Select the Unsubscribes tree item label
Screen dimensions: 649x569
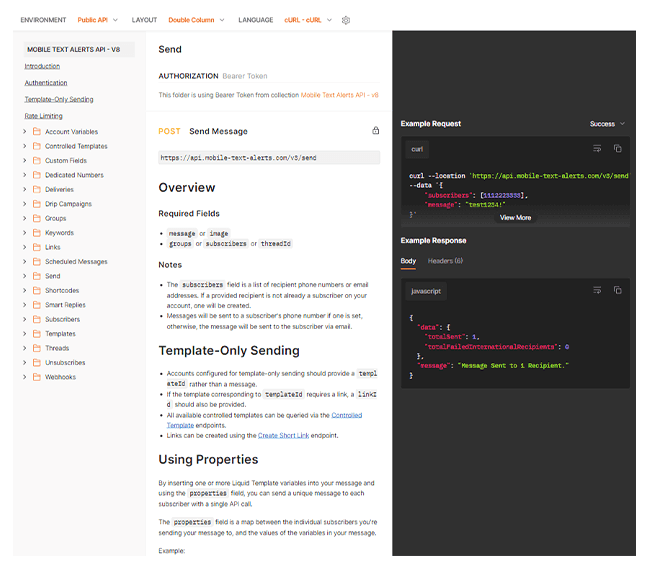pos(65,363)
